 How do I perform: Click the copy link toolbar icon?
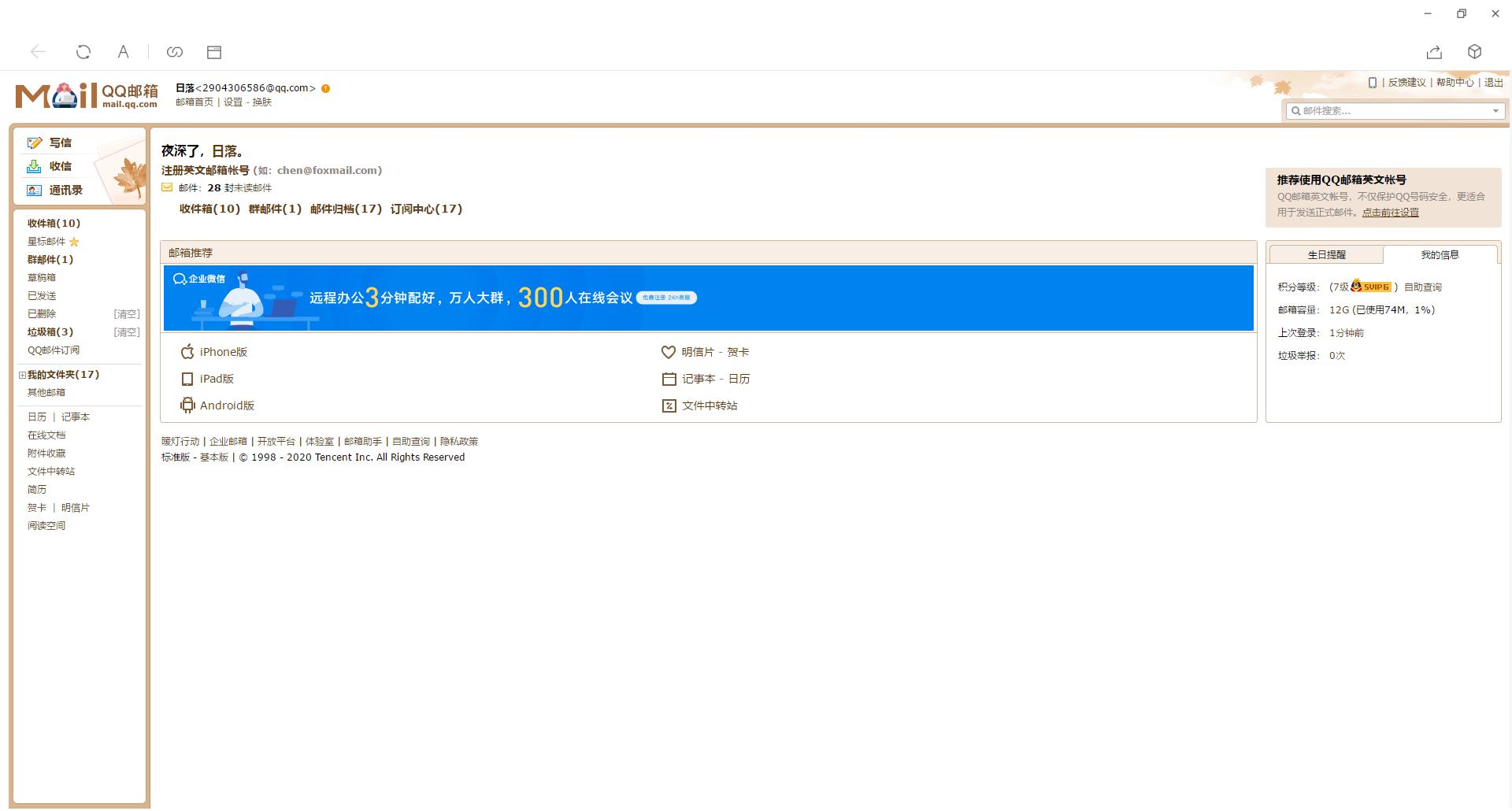[x=175, y=52]
